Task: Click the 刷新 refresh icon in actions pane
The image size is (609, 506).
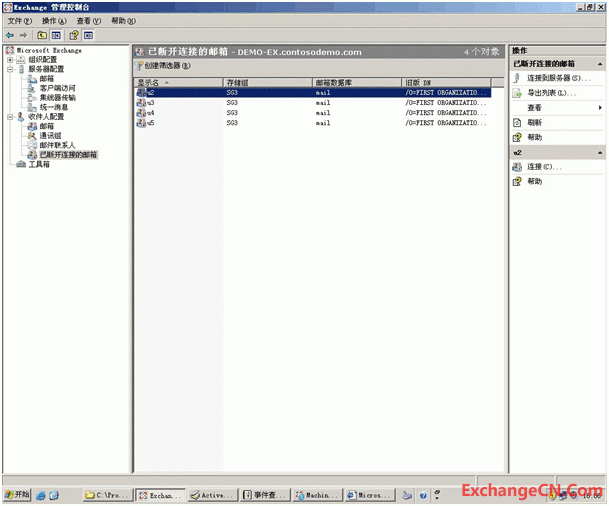Action: tap(517, 122)
